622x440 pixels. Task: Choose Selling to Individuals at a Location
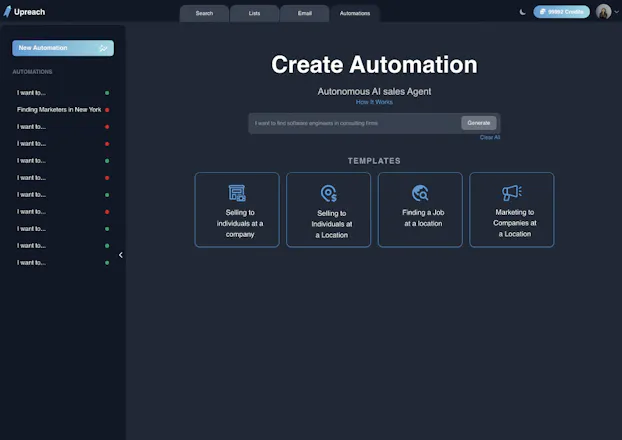coord(328,210)
